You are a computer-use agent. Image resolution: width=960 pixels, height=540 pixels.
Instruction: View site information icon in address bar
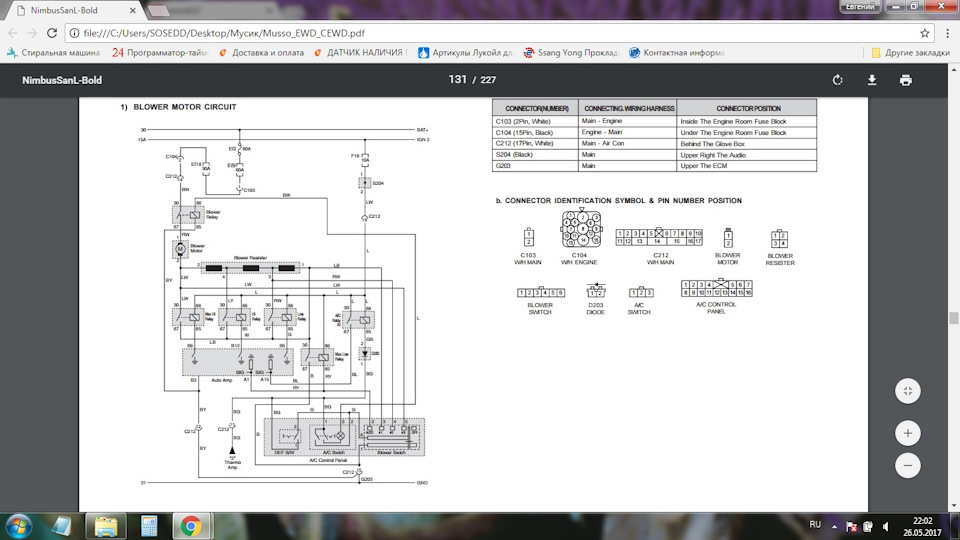coord(74,33)
